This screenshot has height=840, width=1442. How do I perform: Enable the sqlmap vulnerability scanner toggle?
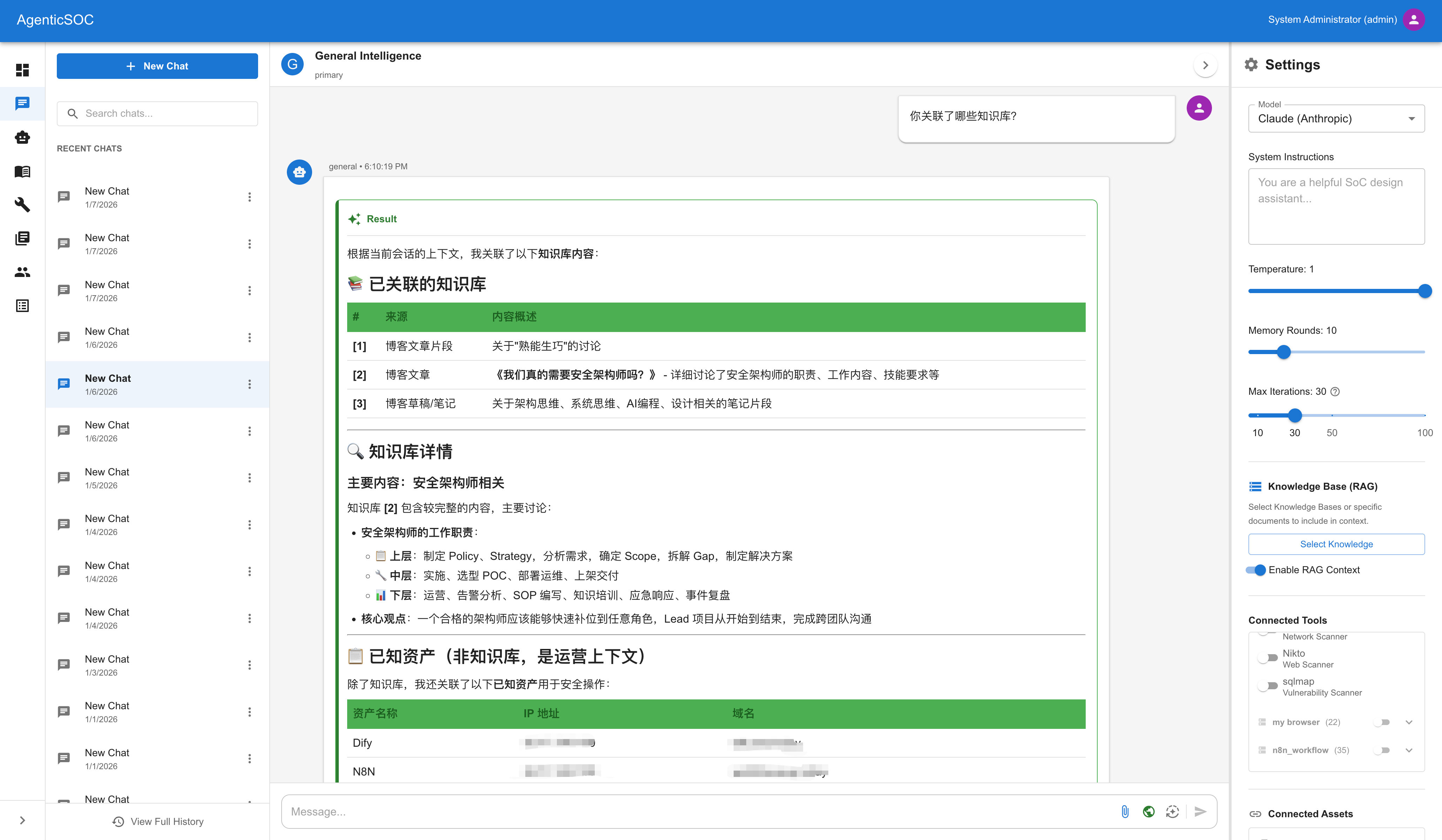1268,686
